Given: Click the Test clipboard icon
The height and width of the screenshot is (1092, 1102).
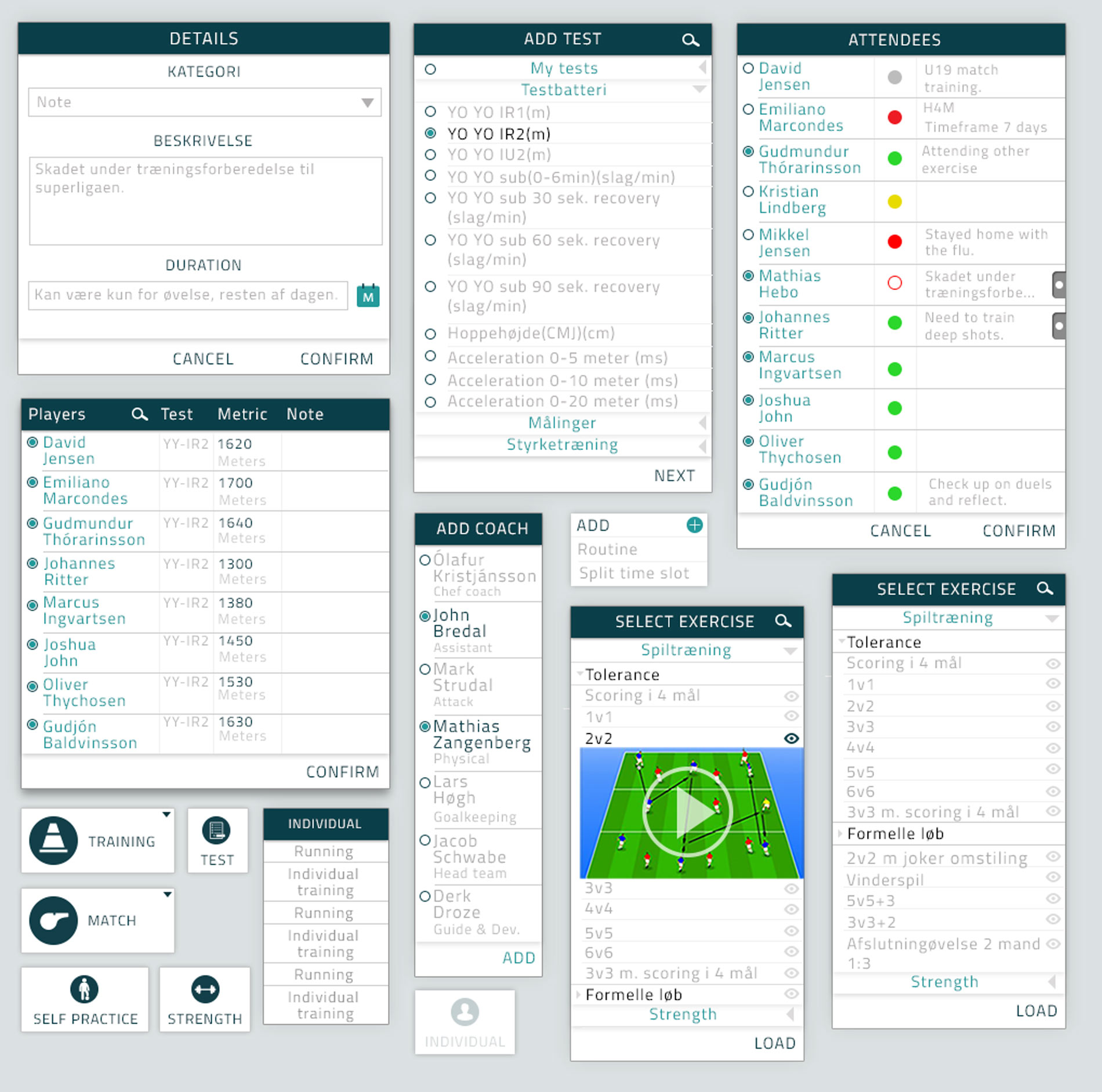Looking at the screenshot, I should (216, 830).
